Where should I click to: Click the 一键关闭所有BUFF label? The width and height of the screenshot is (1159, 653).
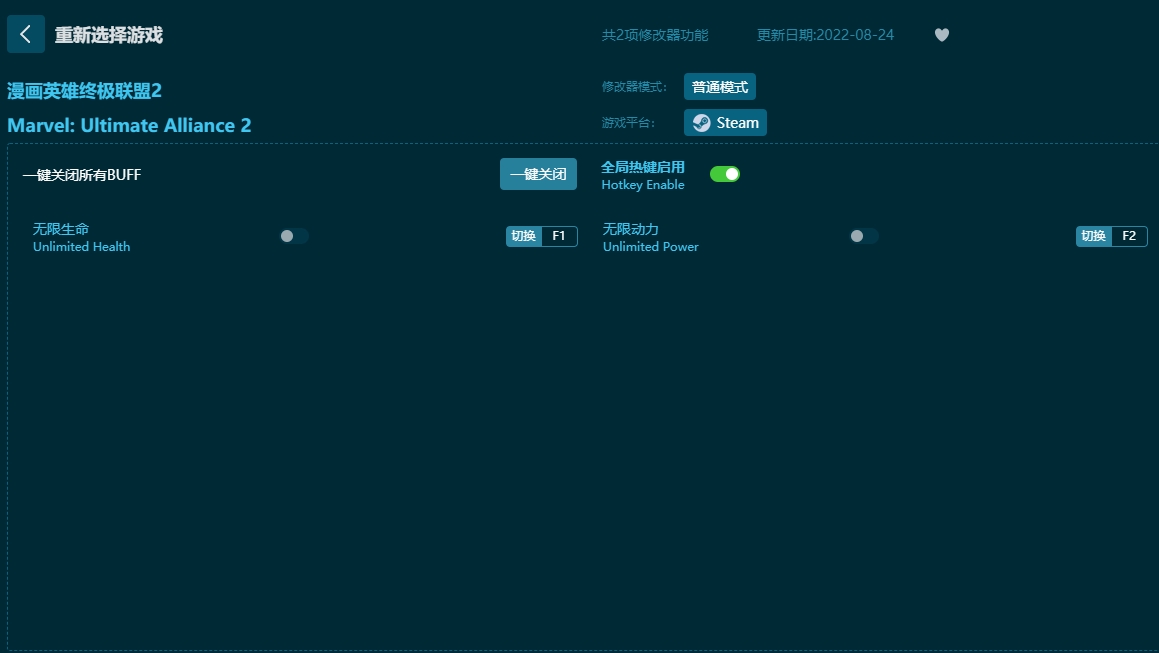pos(82,175)
